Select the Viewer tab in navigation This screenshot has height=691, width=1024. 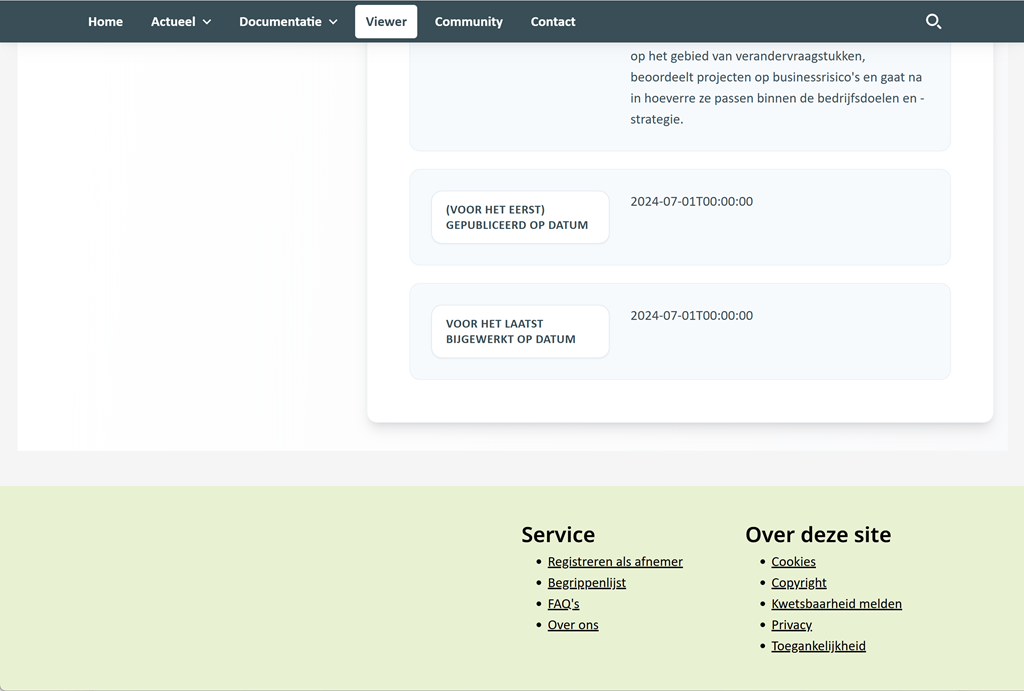(386, 22)
